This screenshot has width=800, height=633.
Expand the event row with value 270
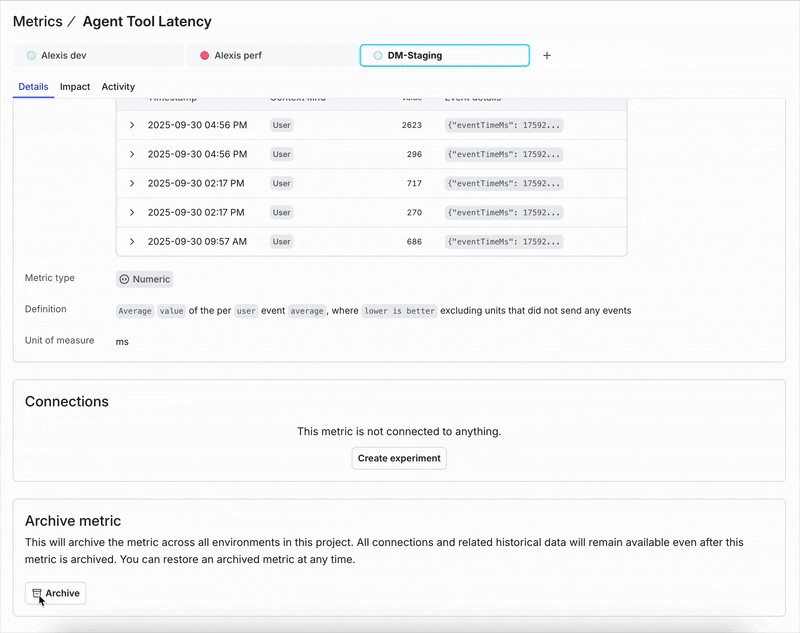132,212
